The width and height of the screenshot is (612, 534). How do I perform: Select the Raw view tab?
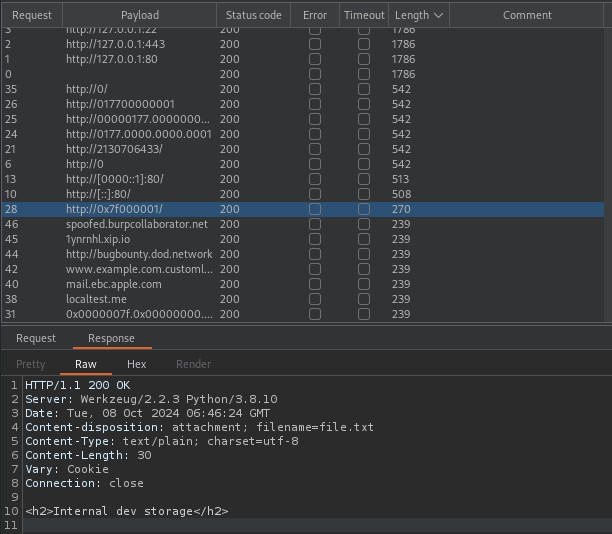86,364
